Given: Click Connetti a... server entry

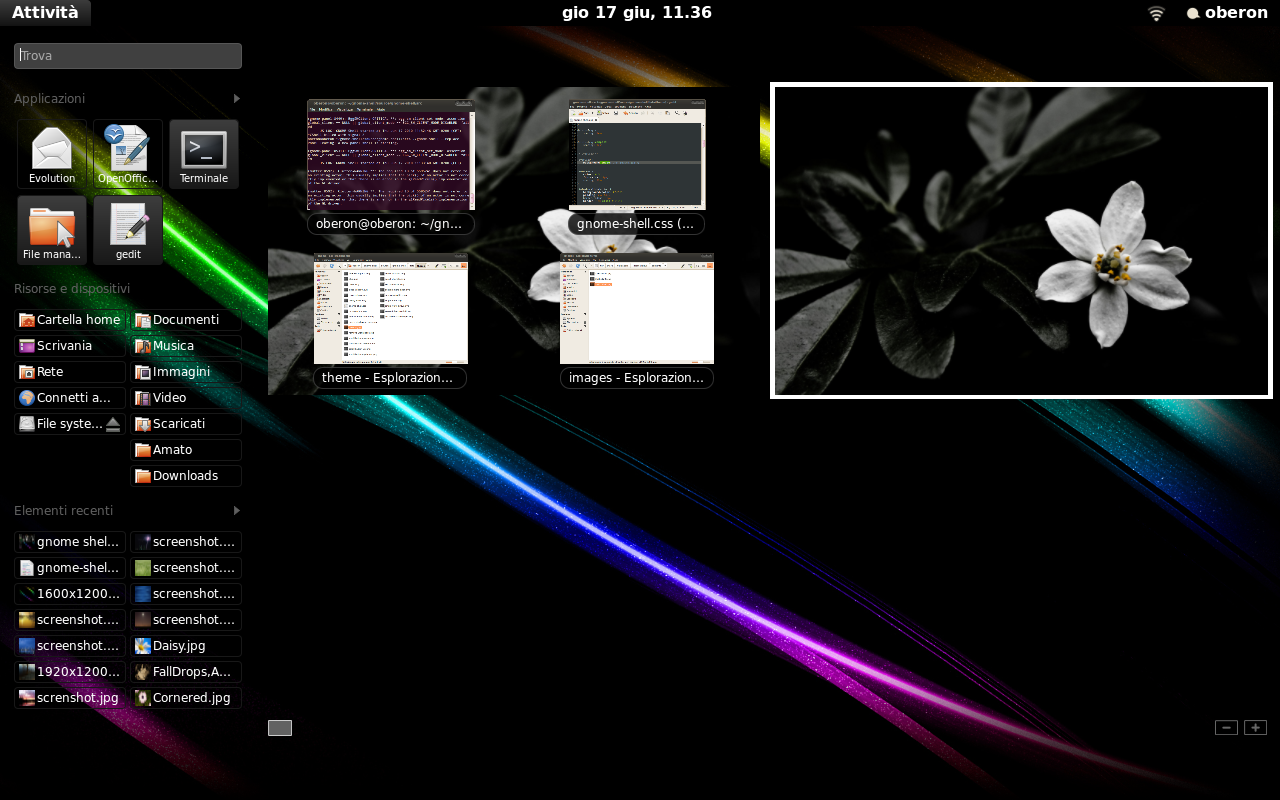Looking at the screenshot, I should point(70,398).
